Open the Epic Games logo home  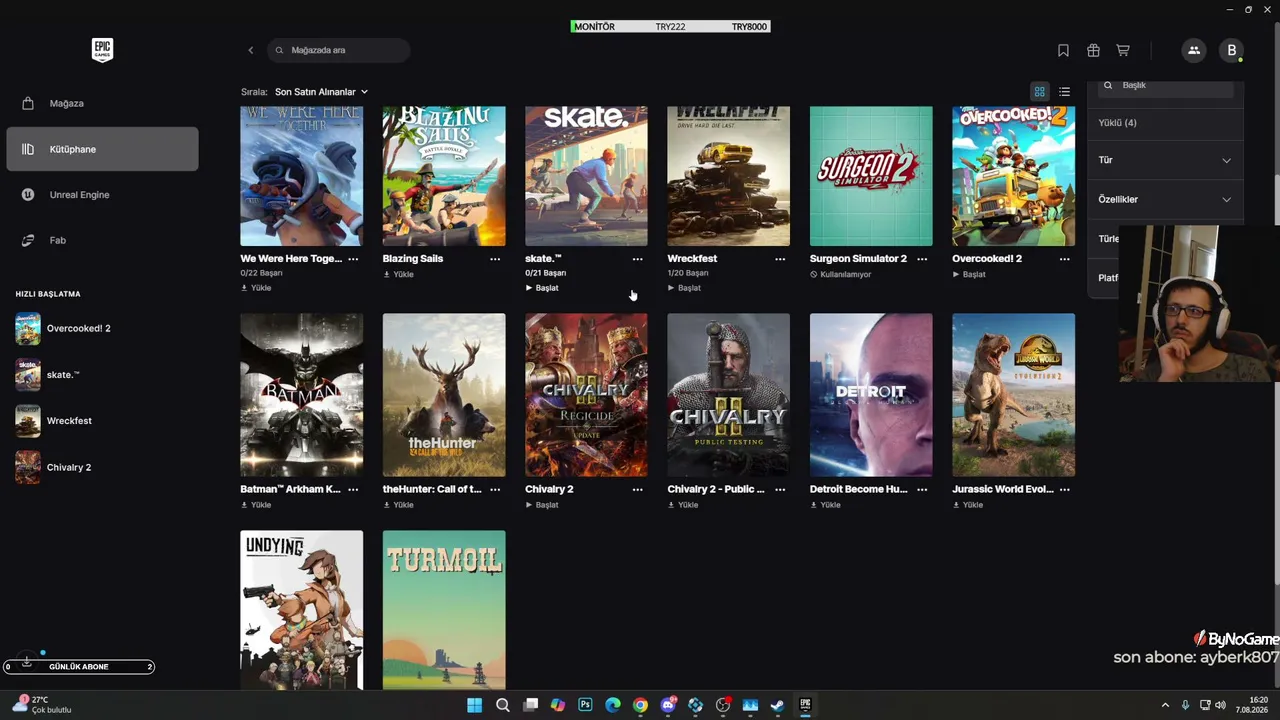coord(102,50)
